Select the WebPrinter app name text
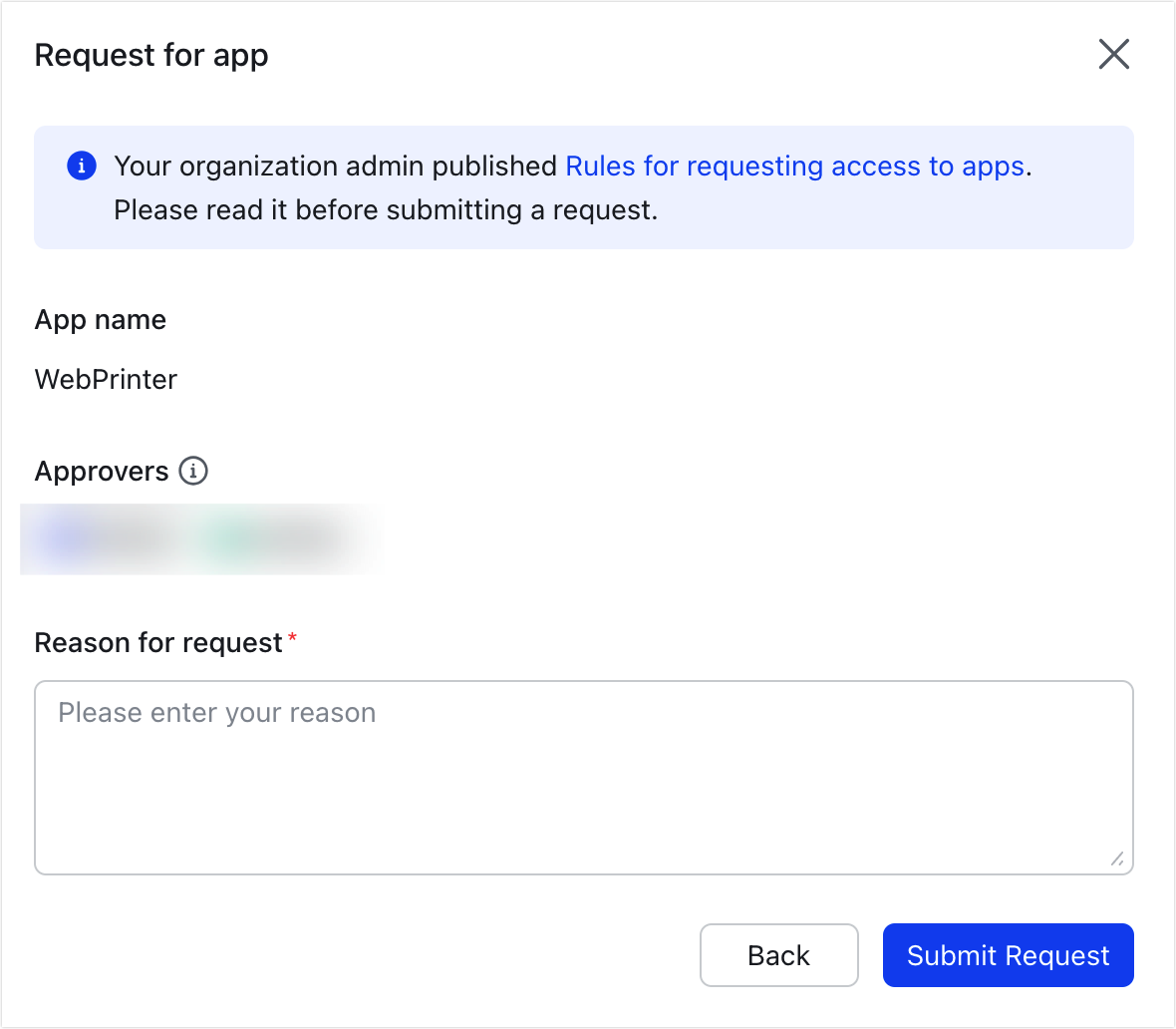Screen dimensions: 1176x1029 point(106,379)
